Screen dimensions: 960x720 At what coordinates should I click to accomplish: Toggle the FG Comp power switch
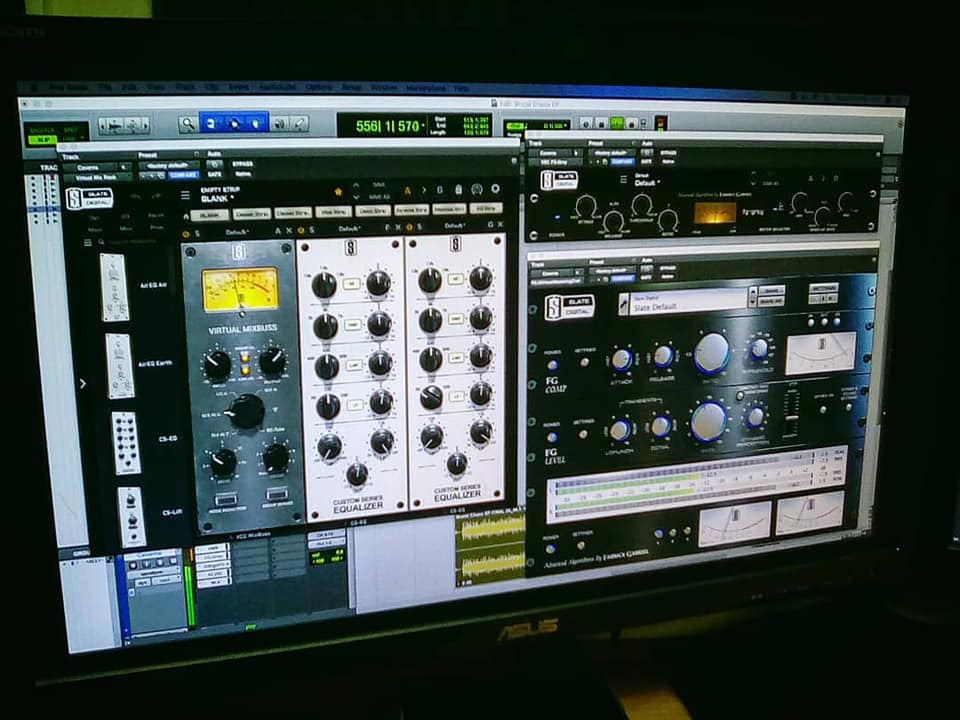[x=552, y=364]
